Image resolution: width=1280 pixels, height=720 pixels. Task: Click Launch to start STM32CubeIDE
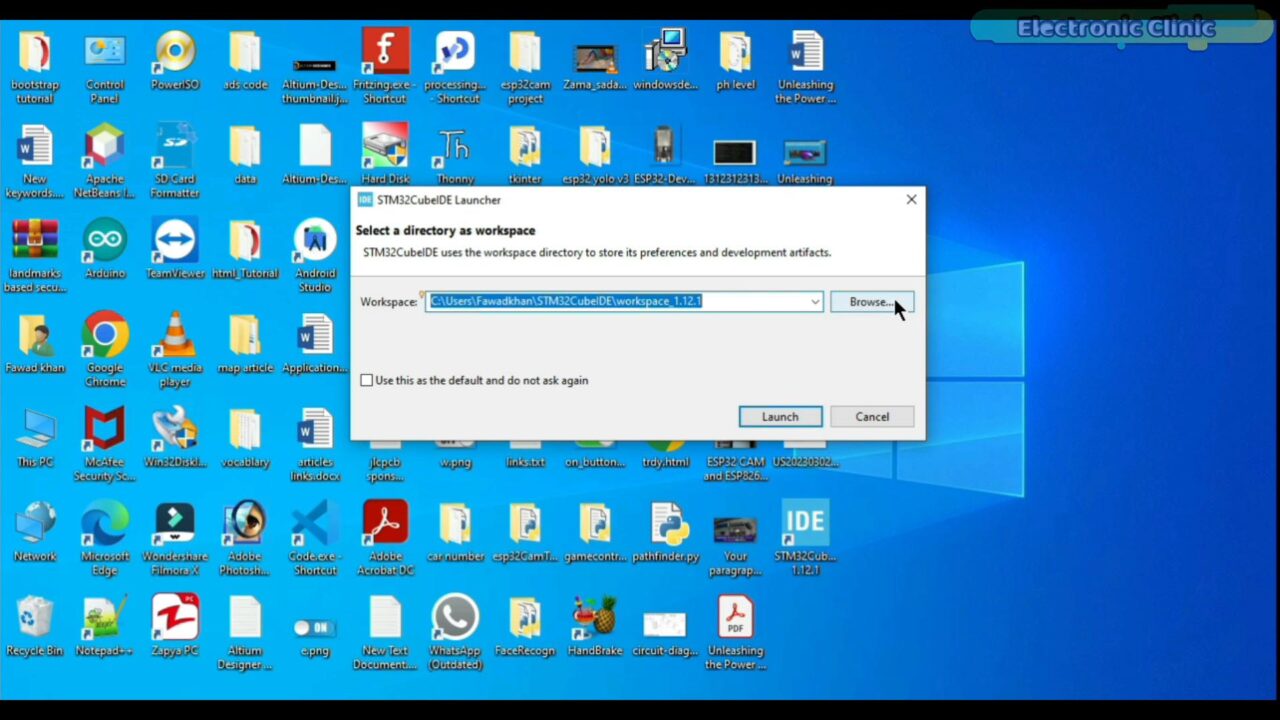(780, 417)
